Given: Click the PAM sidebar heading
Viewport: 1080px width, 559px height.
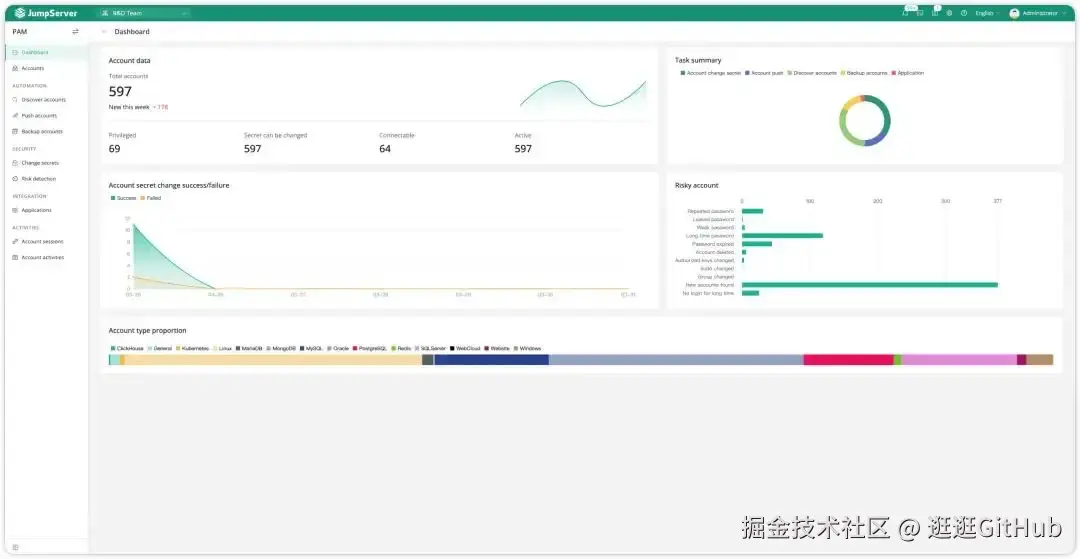Looking at the screenshot, I should click(x=19, y=32).
